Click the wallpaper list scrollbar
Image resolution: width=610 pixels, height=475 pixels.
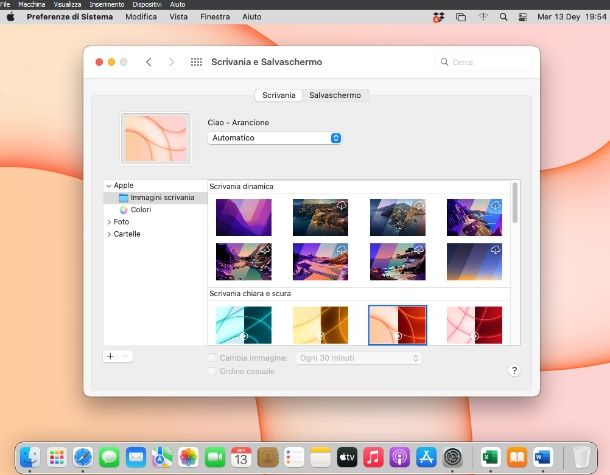[515, 202]
